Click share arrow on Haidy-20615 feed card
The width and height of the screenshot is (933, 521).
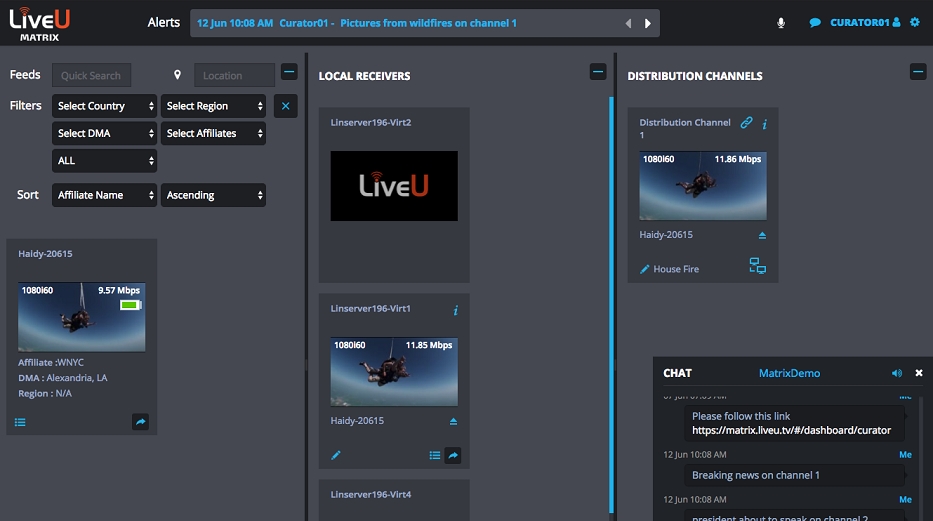pos(140,422)
